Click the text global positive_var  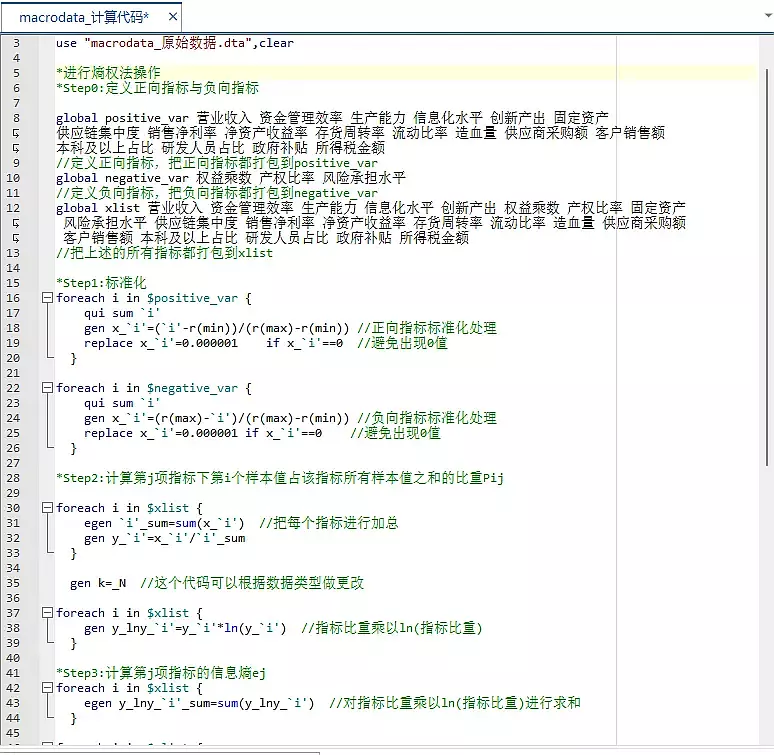122,118
